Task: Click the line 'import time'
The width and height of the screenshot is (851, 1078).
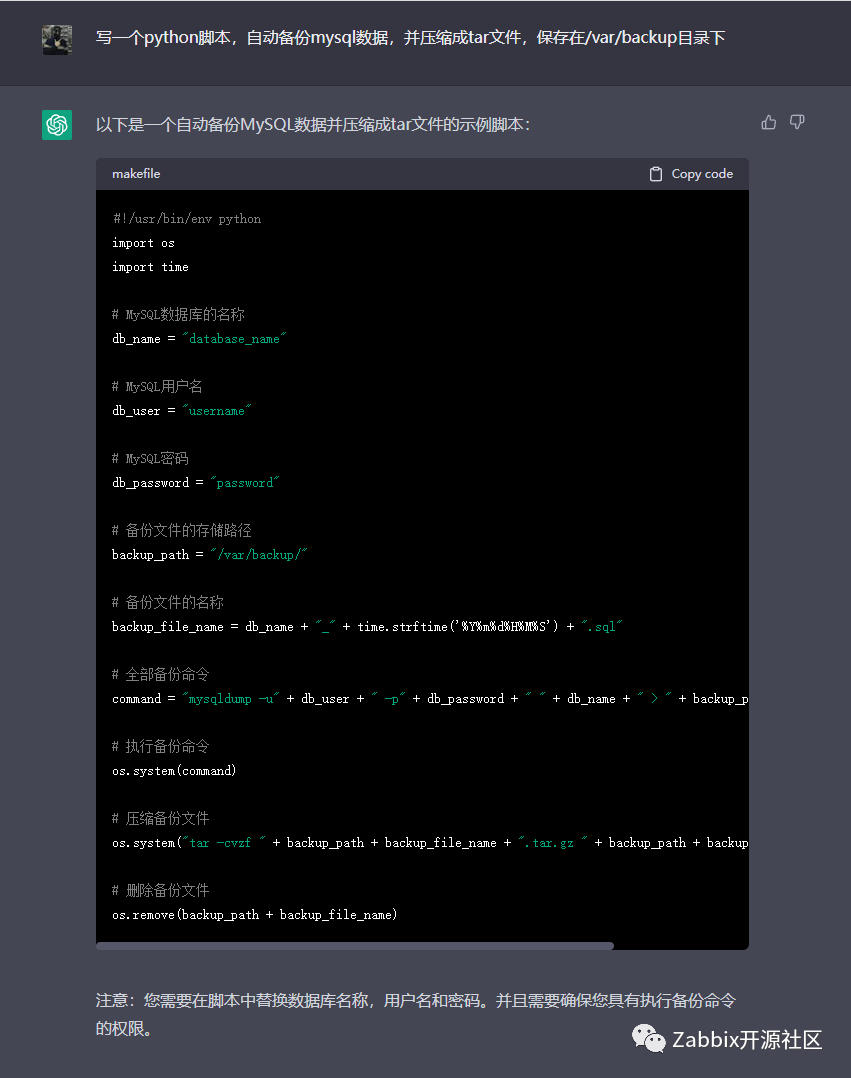Action: (x=151, y=267)
